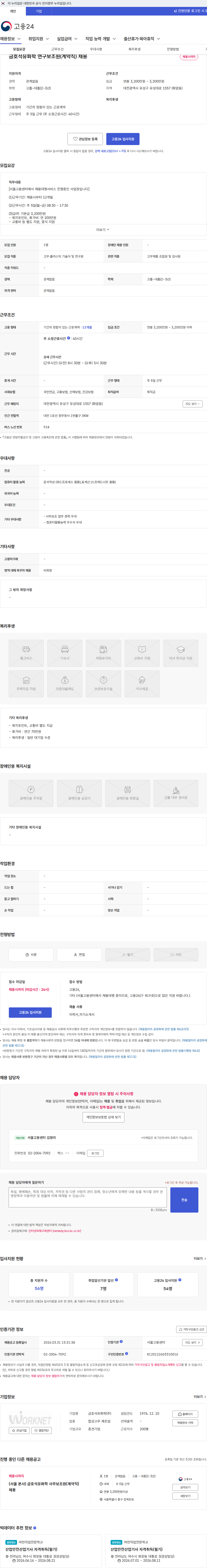Image resolution: width=207 pixels, height=1568 pixels.
Task: Switch to the 근무조건 section tab
Action: pos(57,49)
